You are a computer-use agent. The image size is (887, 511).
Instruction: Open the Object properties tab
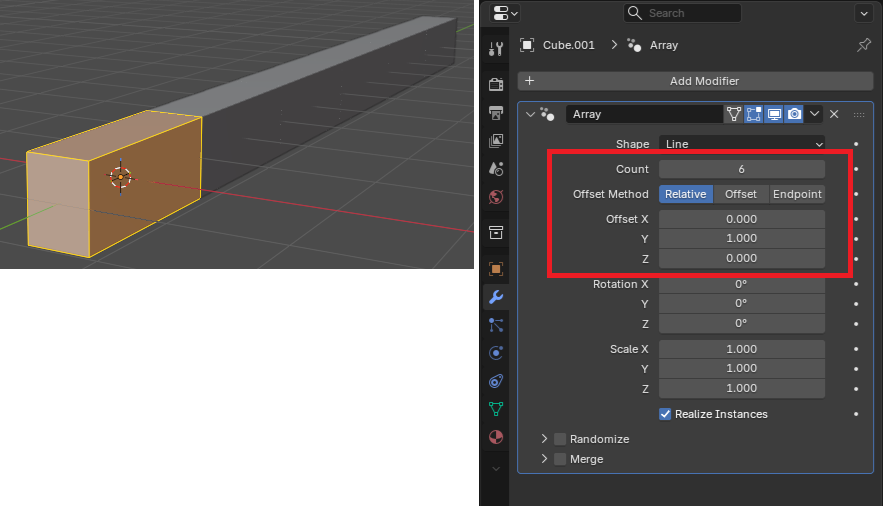tap(496, 269)
